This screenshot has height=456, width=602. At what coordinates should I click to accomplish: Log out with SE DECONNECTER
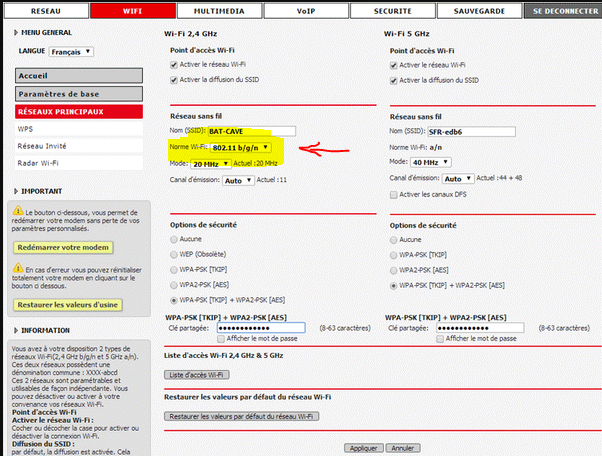(564, 10)
